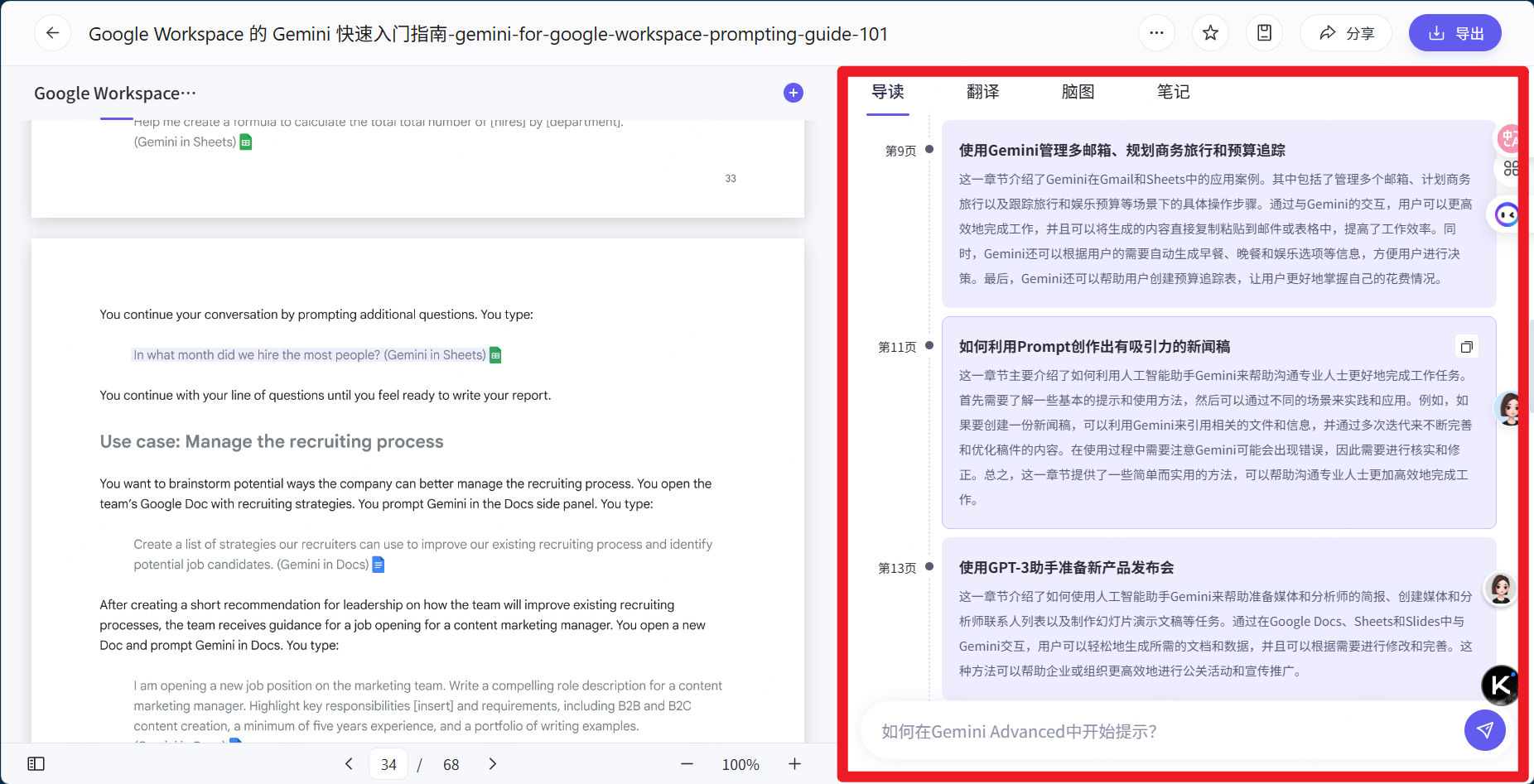Click the translate floating icon on right edge
The image size is (1534, 784).
(1509, 138)
